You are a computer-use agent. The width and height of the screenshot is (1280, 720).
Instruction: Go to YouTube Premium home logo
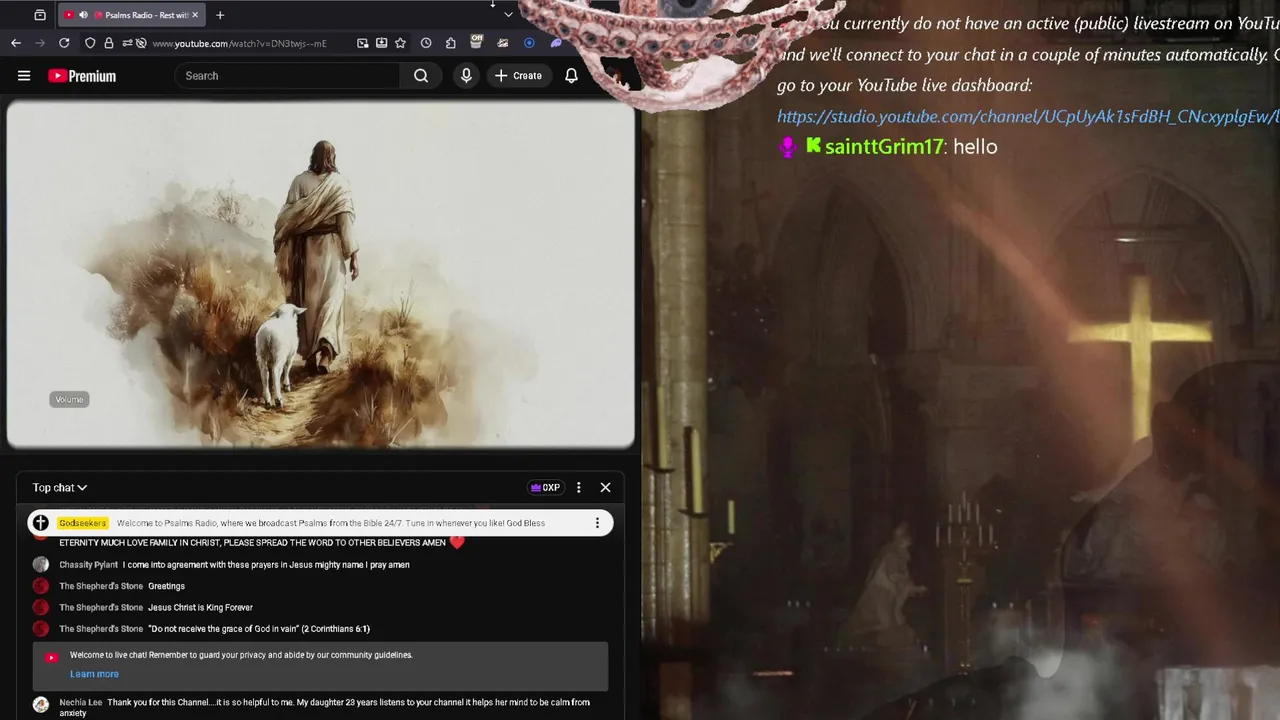point(82,76)
